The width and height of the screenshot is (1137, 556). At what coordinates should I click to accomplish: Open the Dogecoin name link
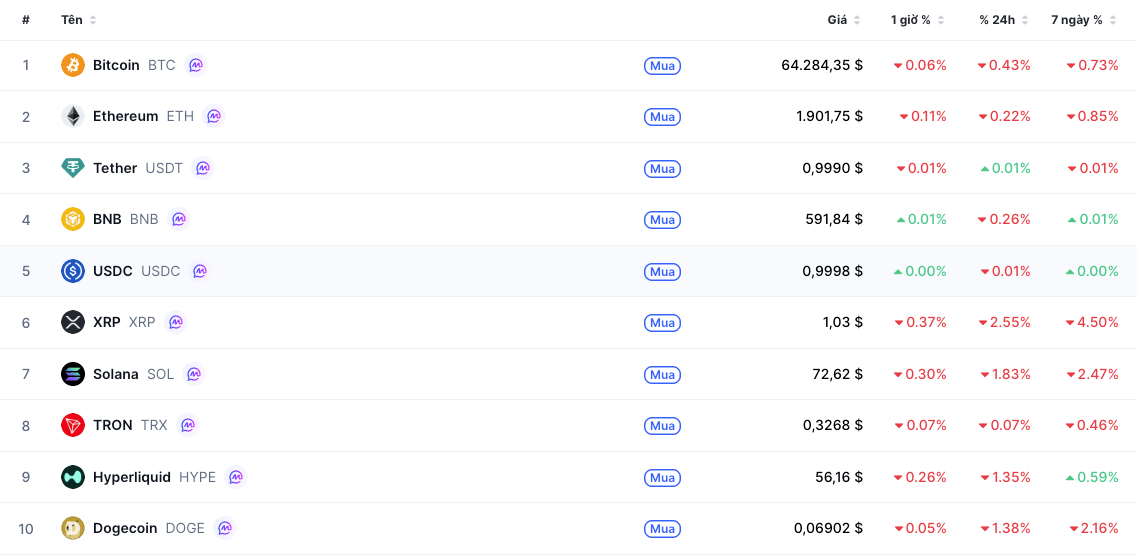125,528
